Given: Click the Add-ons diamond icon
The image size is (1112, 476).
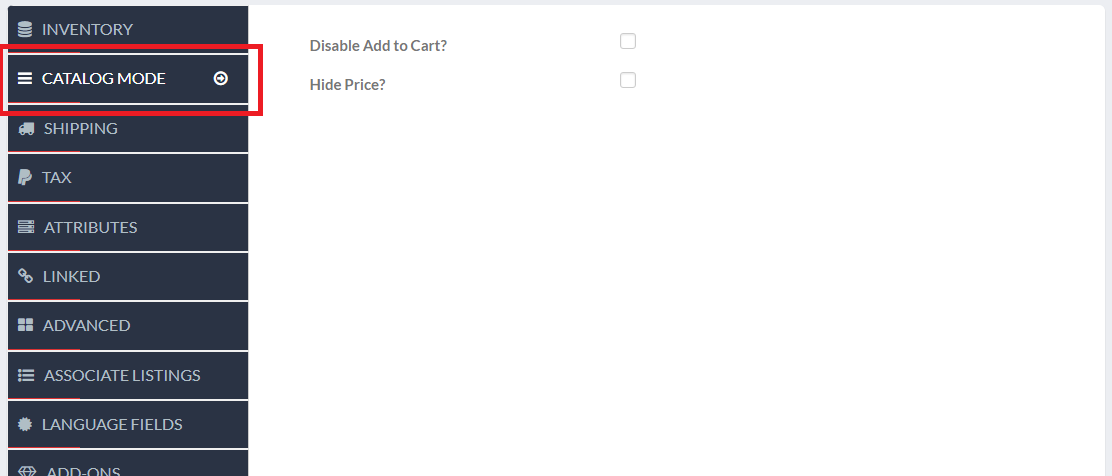Looking at the screenshot, I should click(27, 471).
